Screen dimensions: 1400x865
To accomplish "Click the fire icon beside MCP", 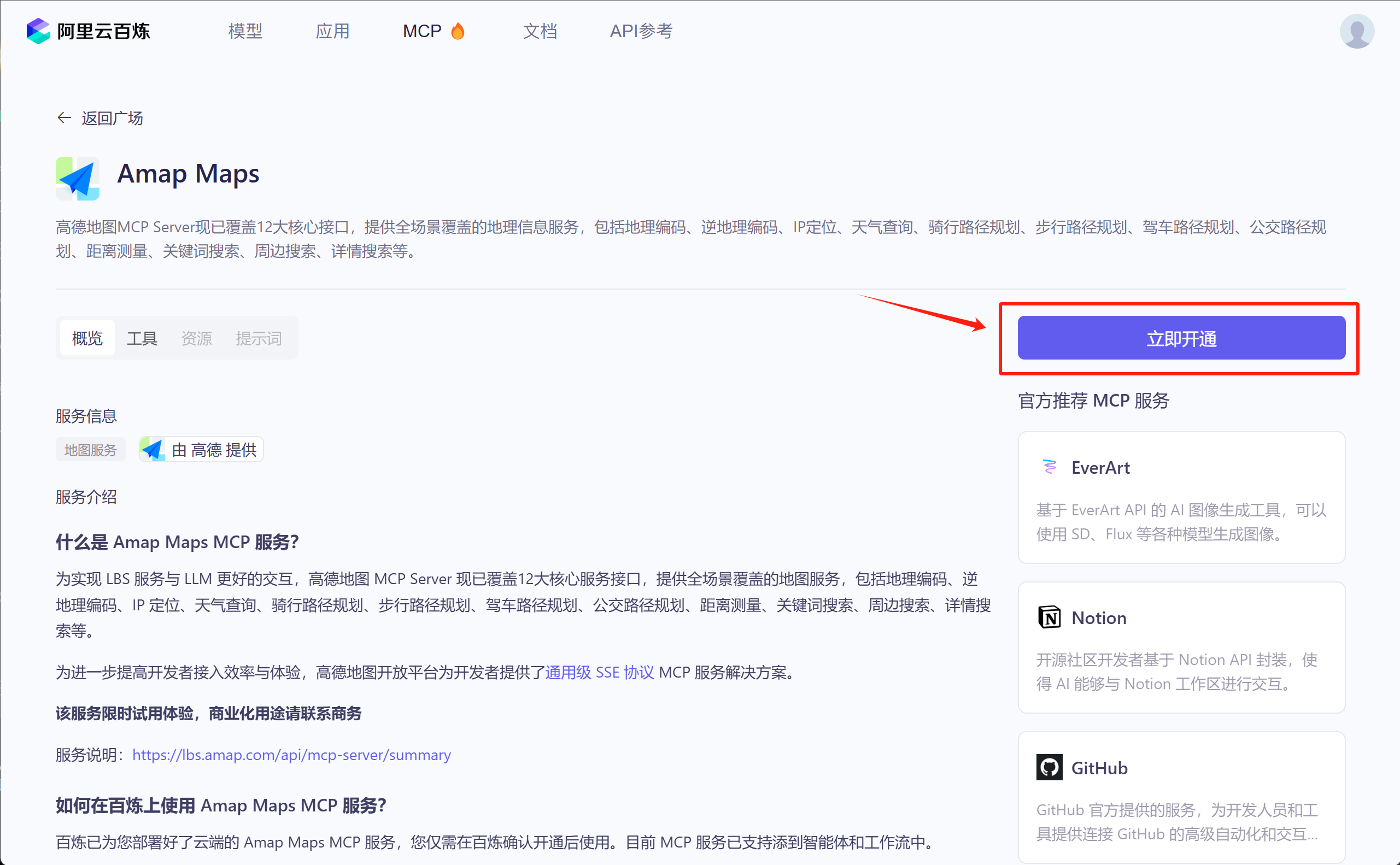I will pos(458,31).
